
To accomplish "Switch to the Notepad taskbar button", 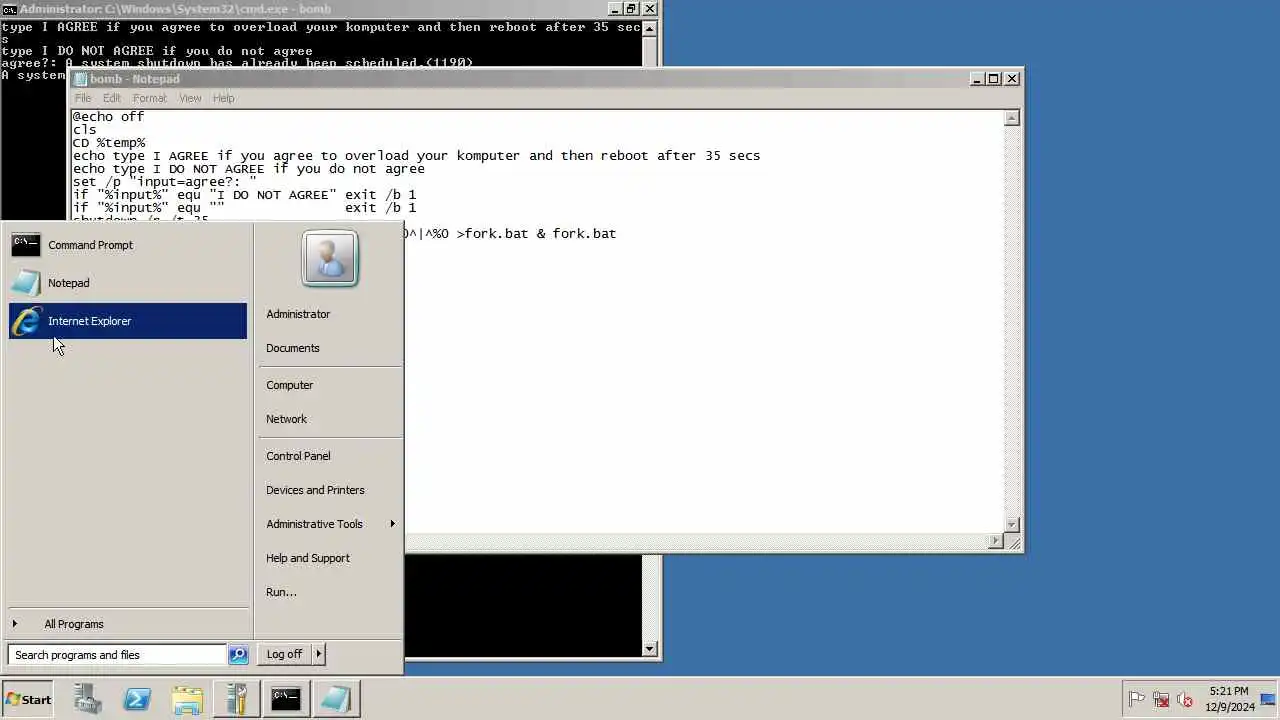I will (x=336, y=699).
